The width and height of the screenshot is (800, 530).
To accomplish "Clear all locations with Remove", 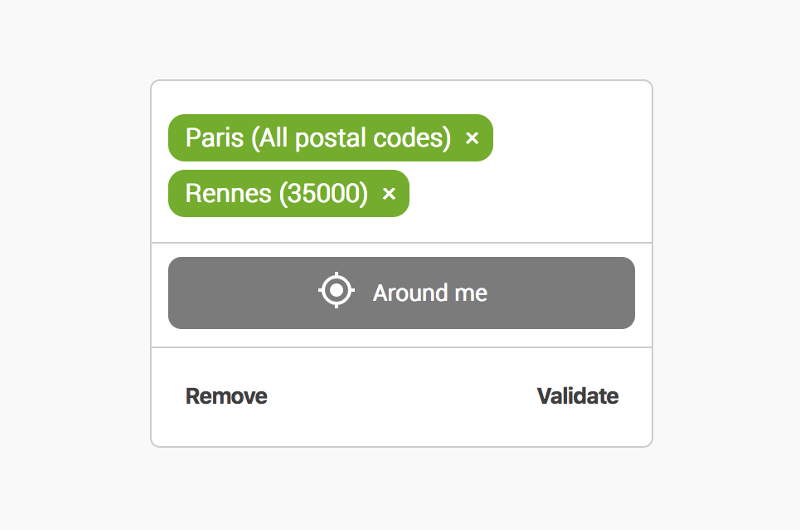I will (226, 396).
